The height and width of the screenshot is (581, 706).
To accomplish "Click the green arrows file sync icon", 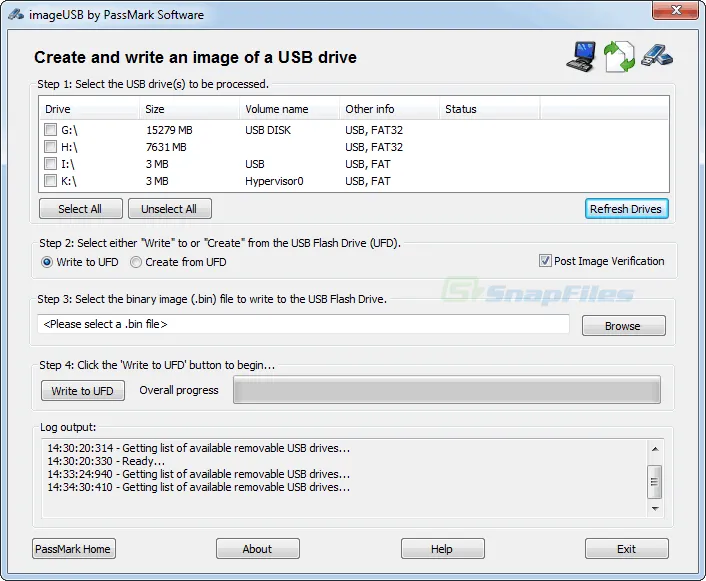I will pyautogui.click(x=619, y=57).
